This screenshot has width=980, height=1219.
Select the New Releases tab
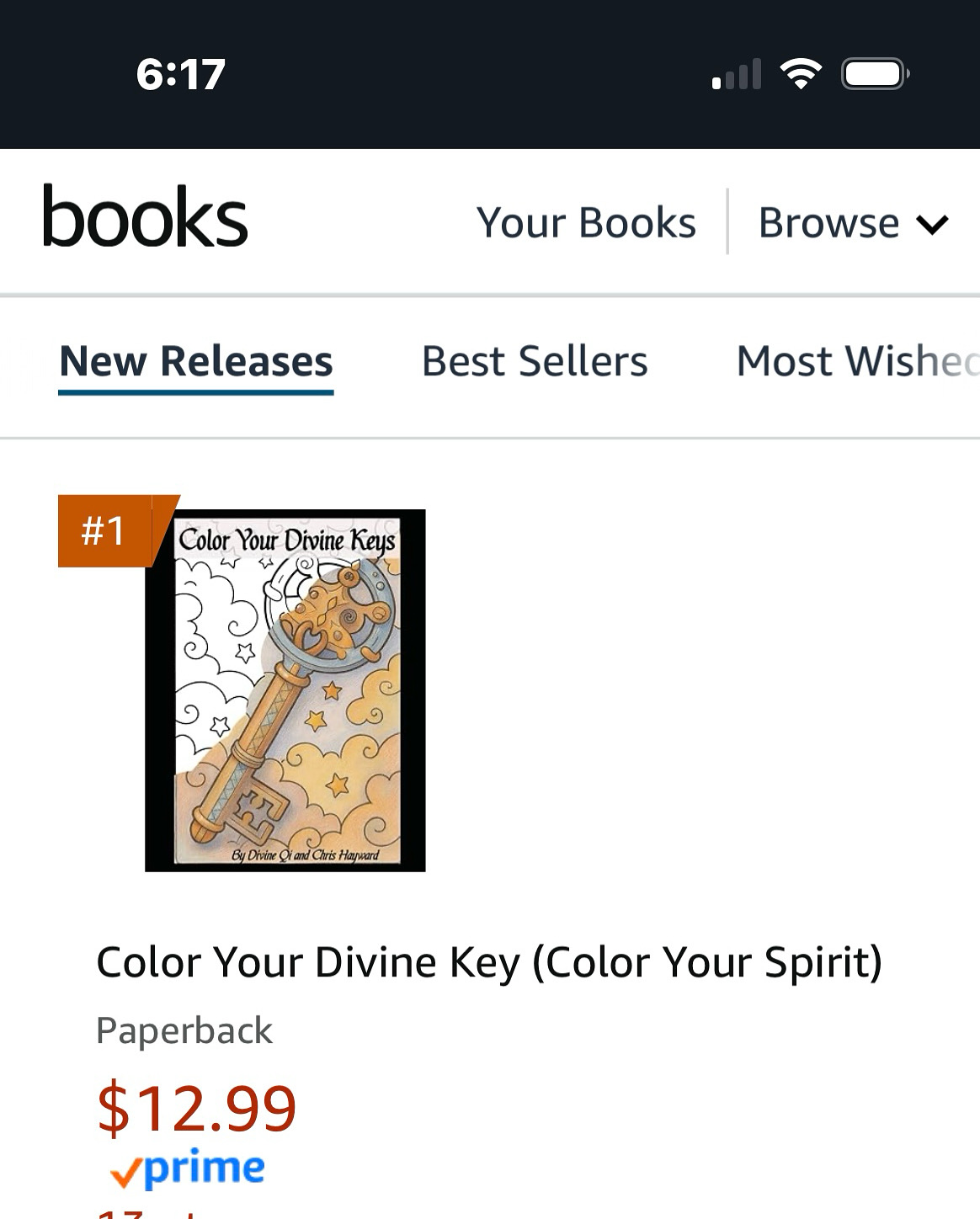point(196,362)
